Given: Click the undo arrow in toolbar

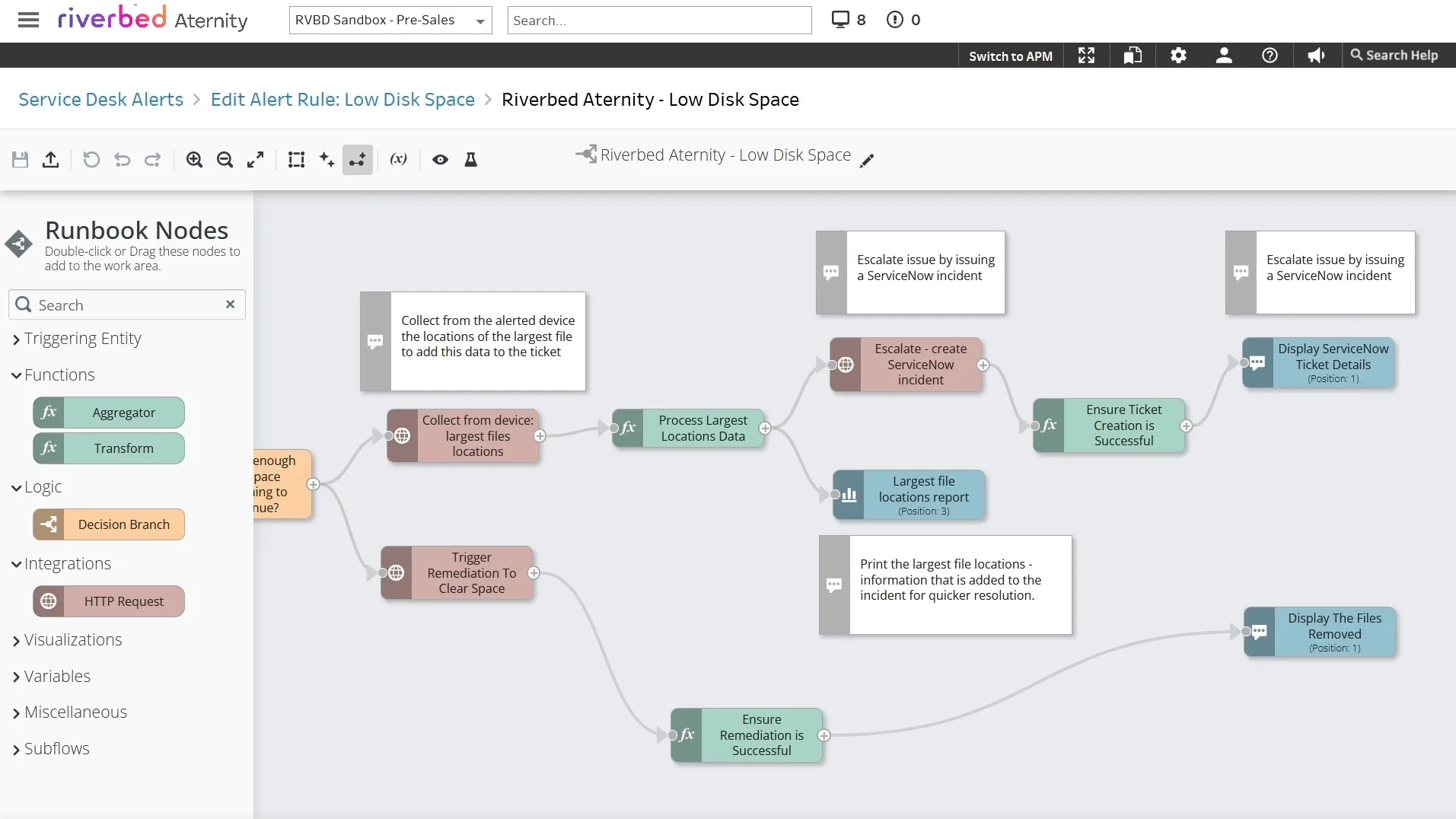Looking at the screenshot, I should [x=122, y=159].
